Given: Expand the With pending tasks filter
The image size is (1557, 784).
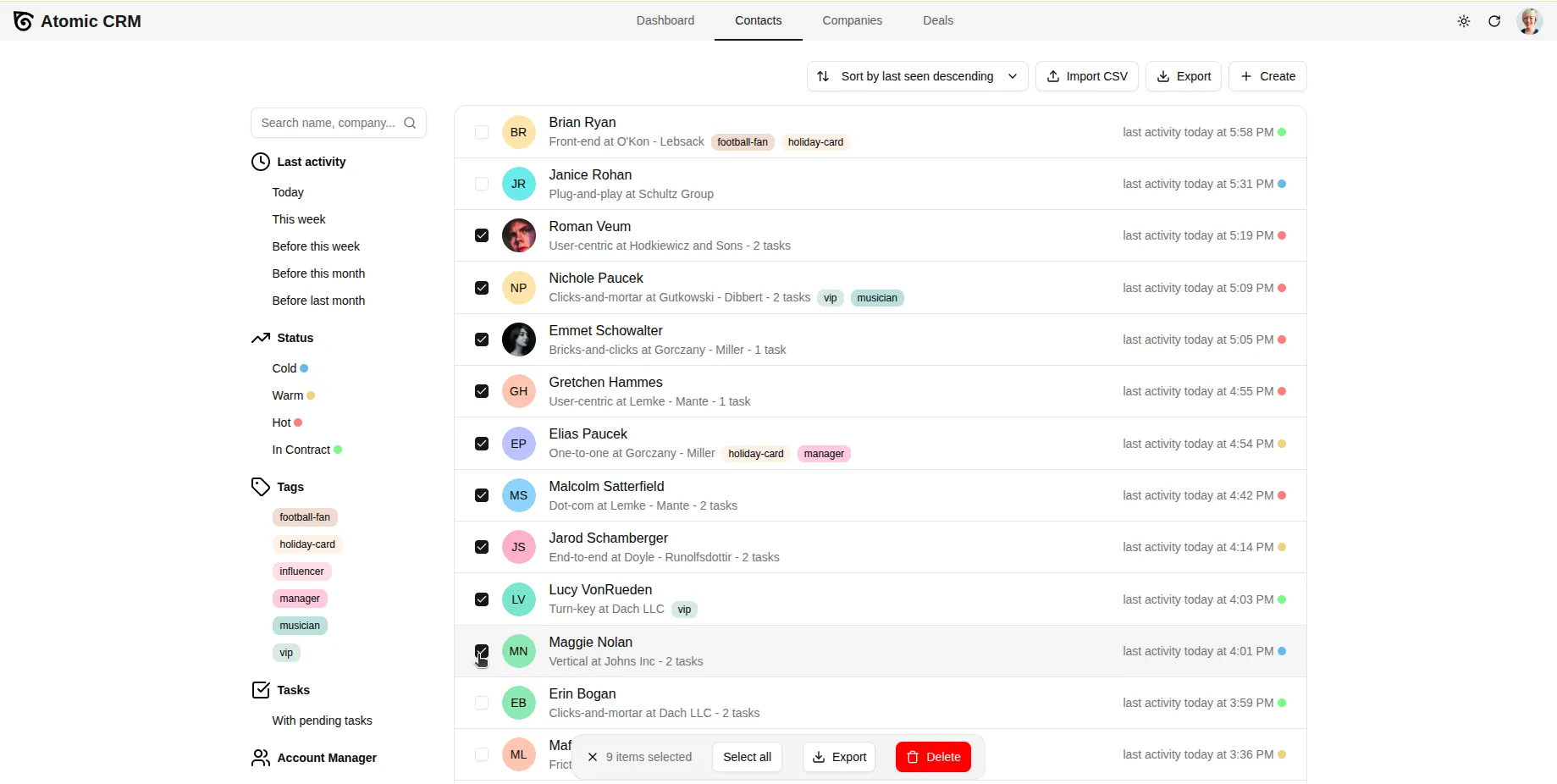Looking at the screenshot, I should click(x=322, y=721).
